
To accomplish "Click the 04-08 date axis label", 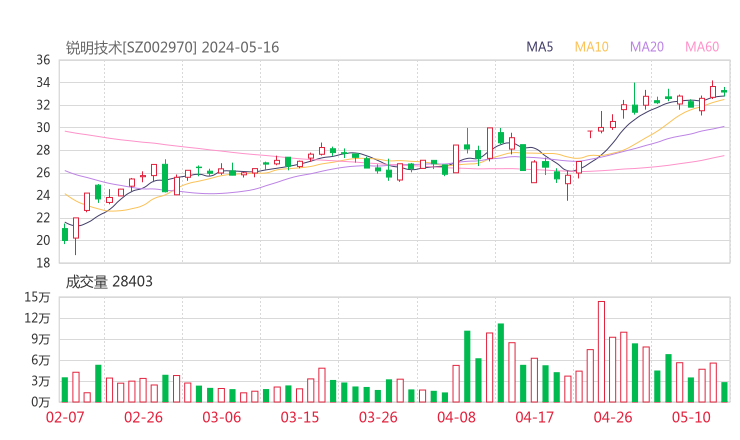I will (x=456, y=417).
